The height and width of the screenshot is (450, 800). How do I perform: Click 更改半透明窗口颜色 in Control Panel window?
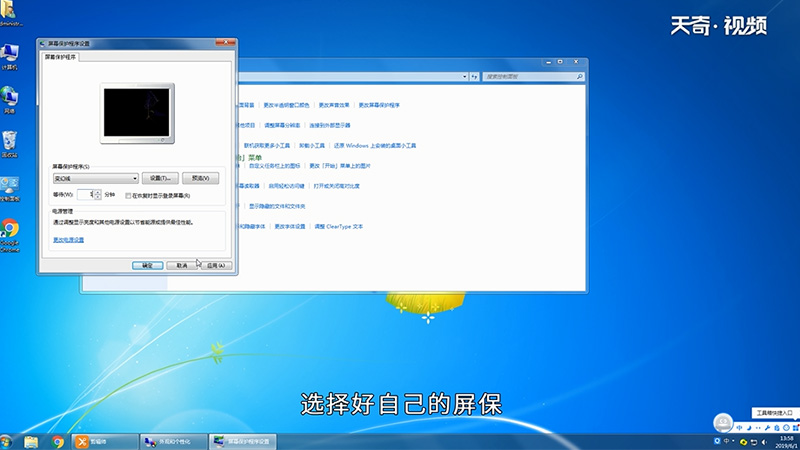(286, 105)
